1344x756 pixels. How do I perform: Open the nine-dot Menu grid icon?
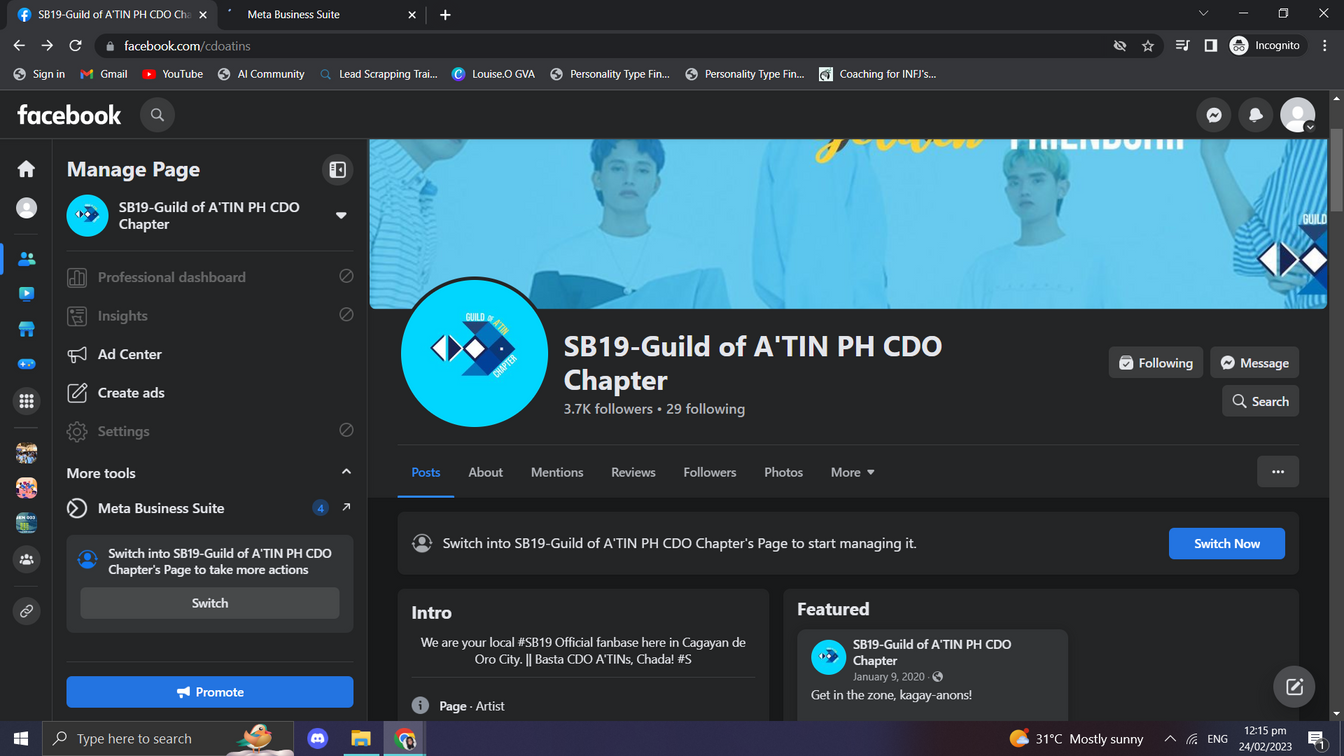click(x=26, y=401)
